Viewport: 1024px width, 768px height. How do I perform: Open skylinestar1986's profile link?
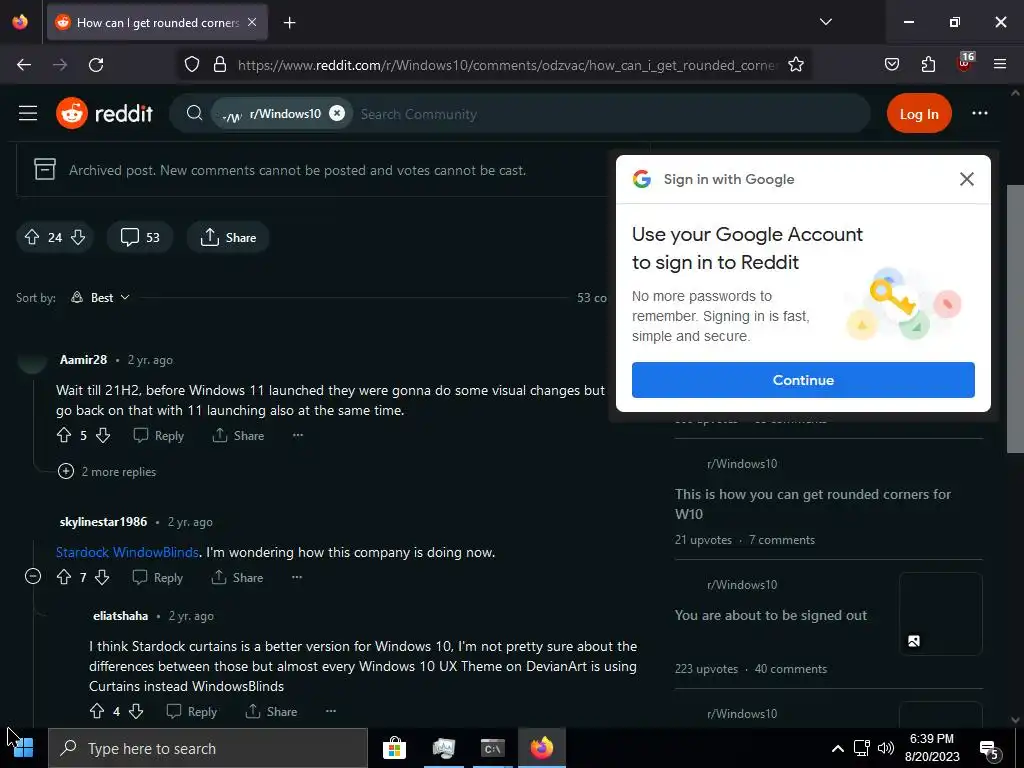tap(103, 522)
